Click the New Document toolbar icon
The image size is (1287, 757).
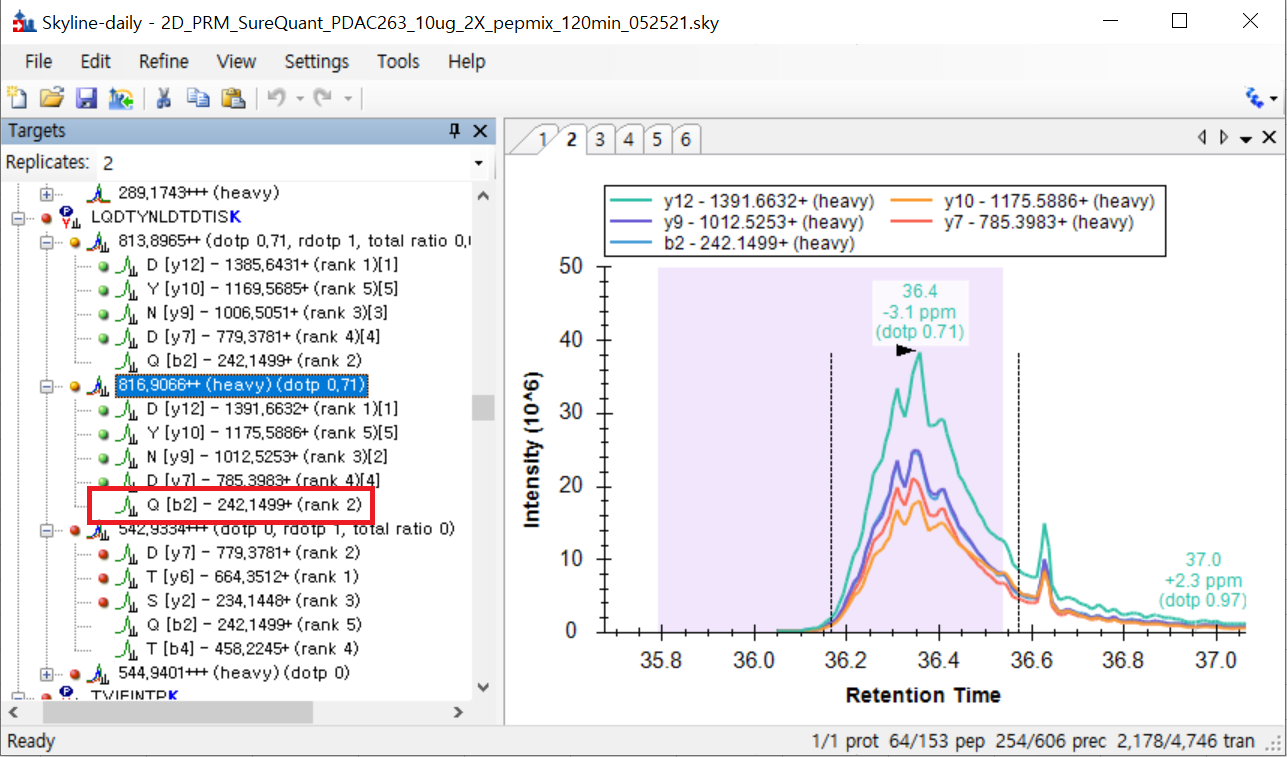(x=17, y=97)
